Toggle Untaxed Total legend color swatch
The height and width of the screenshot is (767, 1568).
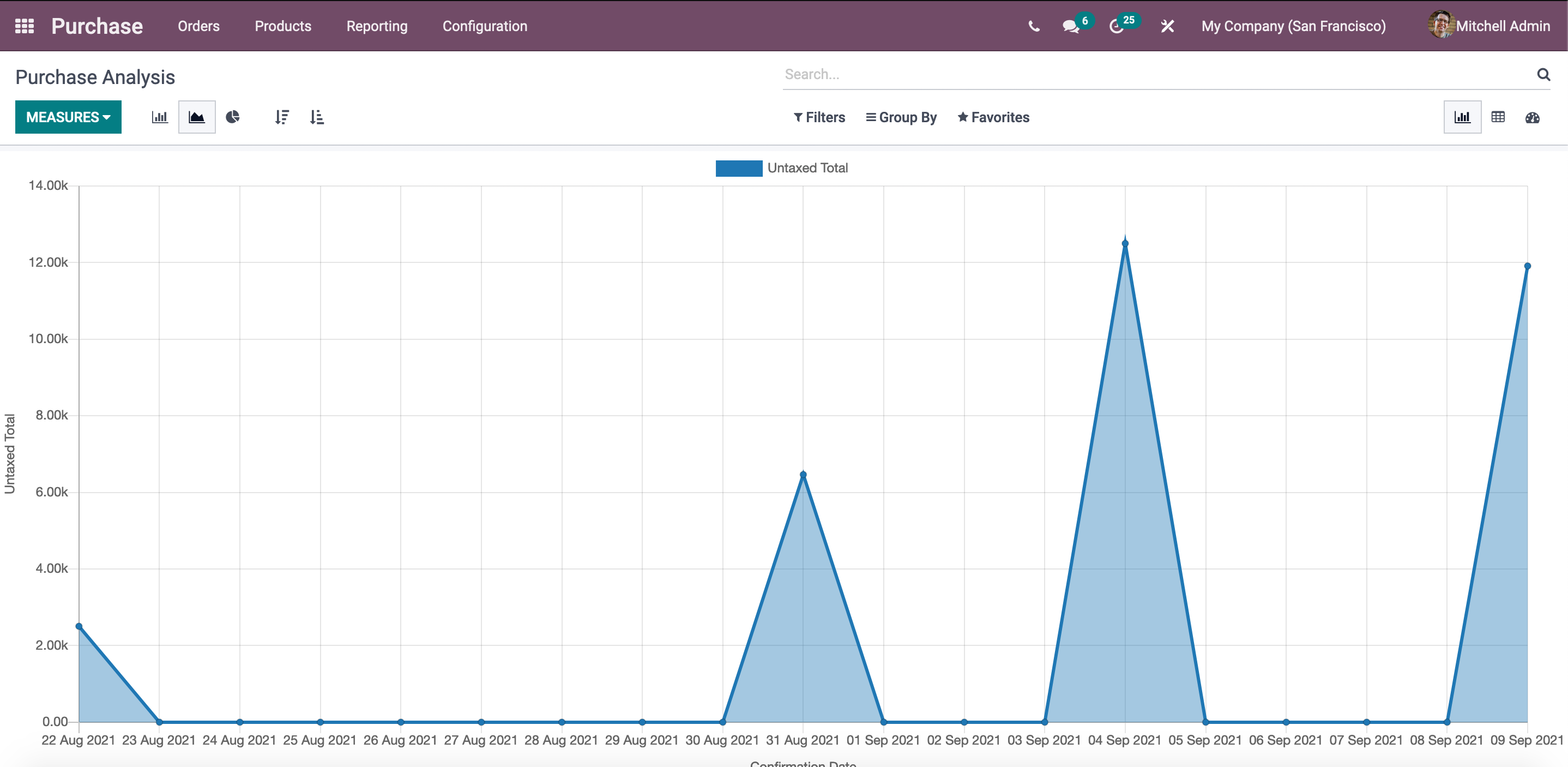739,168
